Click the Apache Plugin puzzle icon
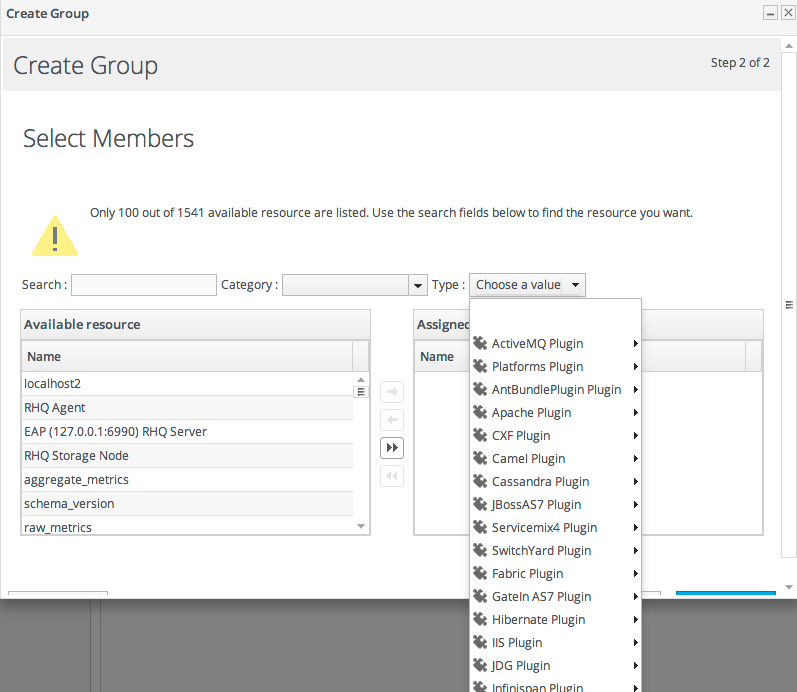Screen dimensions: 797x692 pos(480,413)
